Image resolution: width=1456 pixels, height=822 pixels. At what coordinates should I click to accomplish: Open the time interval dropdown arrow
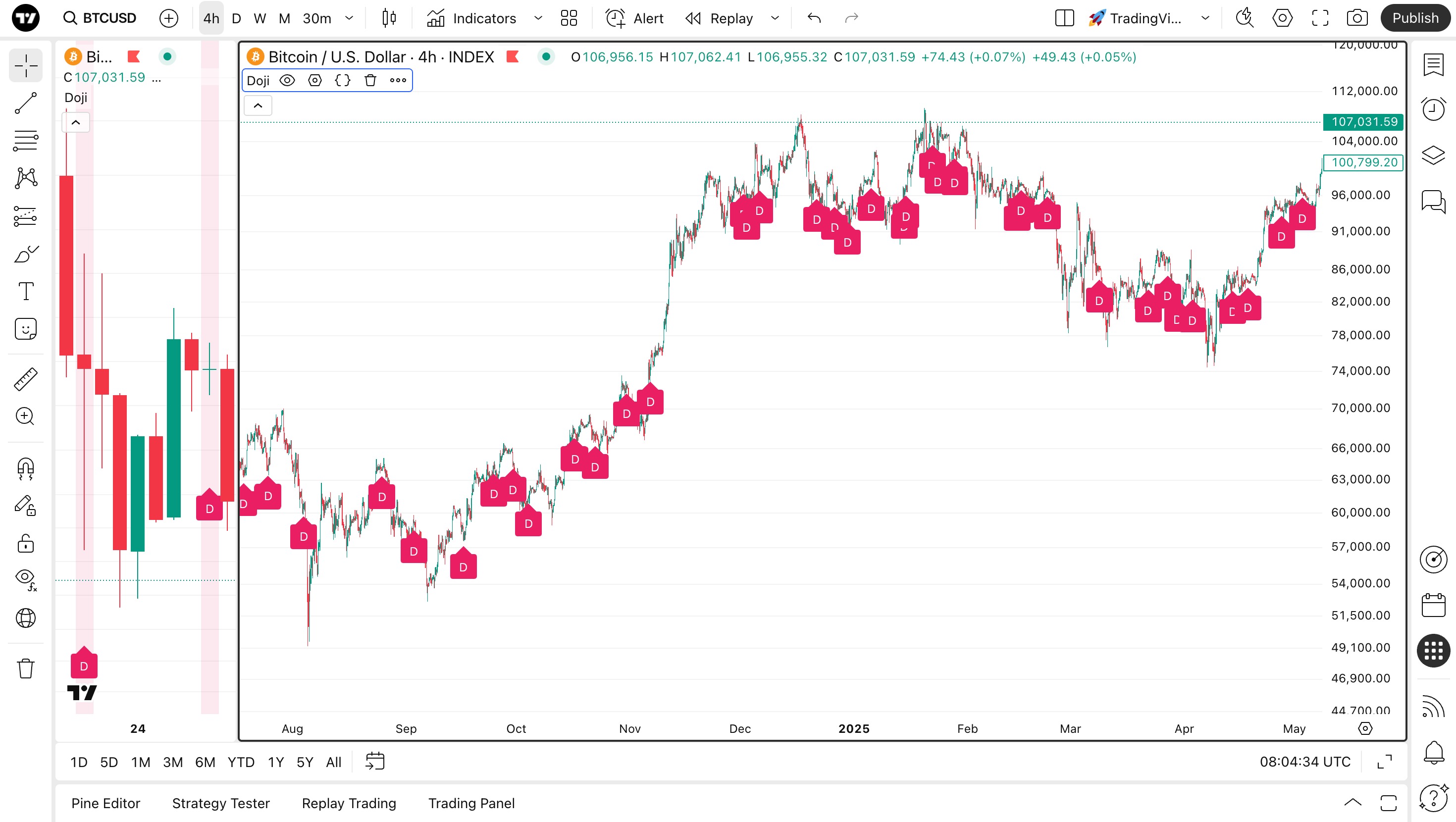tap(349, 18)
